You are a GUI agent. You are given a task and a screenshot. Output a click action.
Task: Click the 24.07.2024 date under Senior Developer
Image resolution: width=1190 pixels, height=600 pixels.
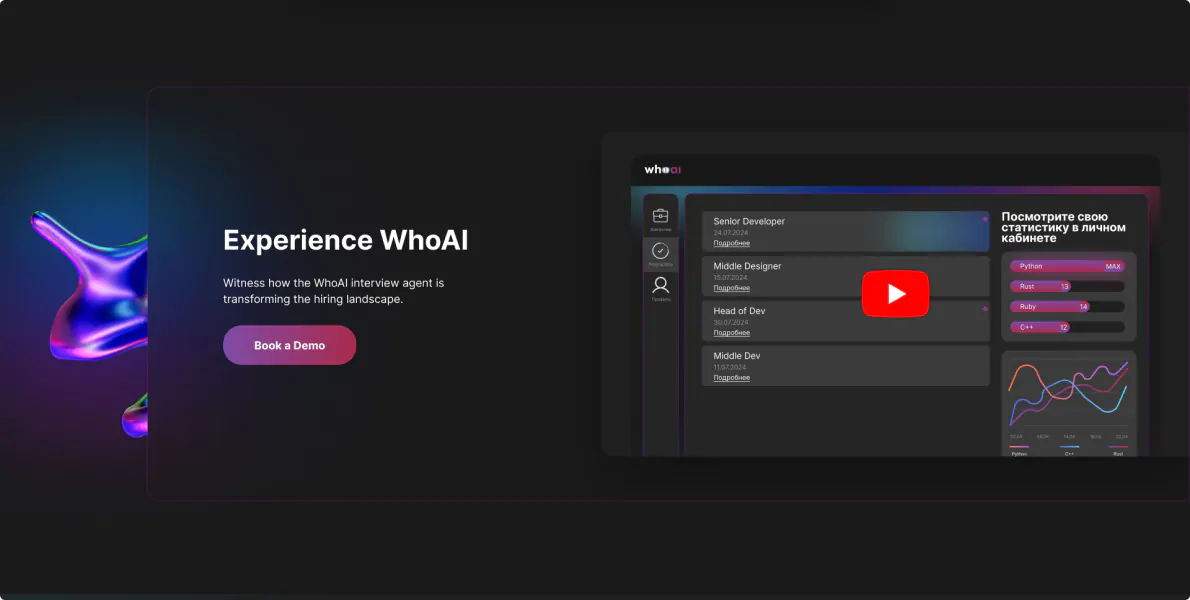click(731, 233)
